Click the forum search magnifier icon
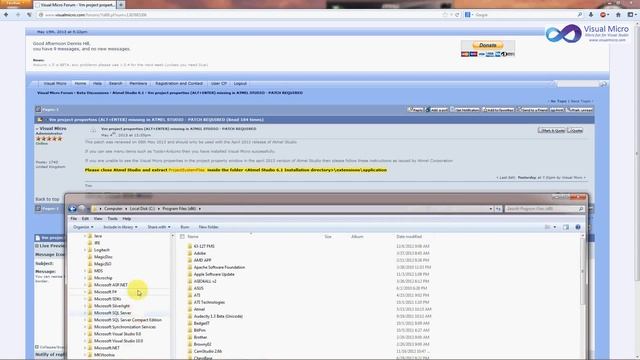The width and height of the screenshot is (640, 360). coord(603,84)
